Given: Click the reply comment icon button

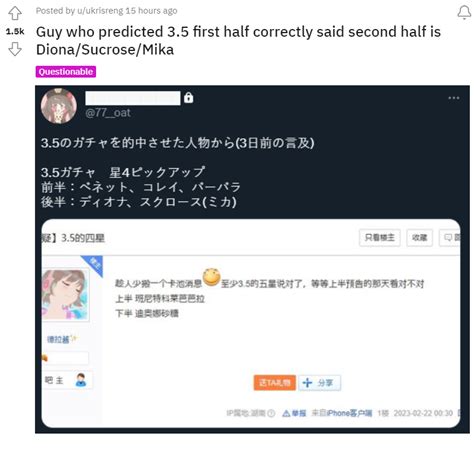Looking at the screenshot, I should coord(450,238).
